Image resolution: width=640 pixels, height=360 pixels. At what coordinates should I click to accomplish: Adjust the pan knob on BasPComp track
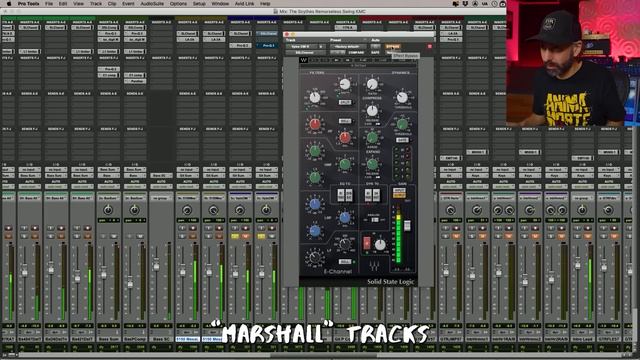(134, 210)
